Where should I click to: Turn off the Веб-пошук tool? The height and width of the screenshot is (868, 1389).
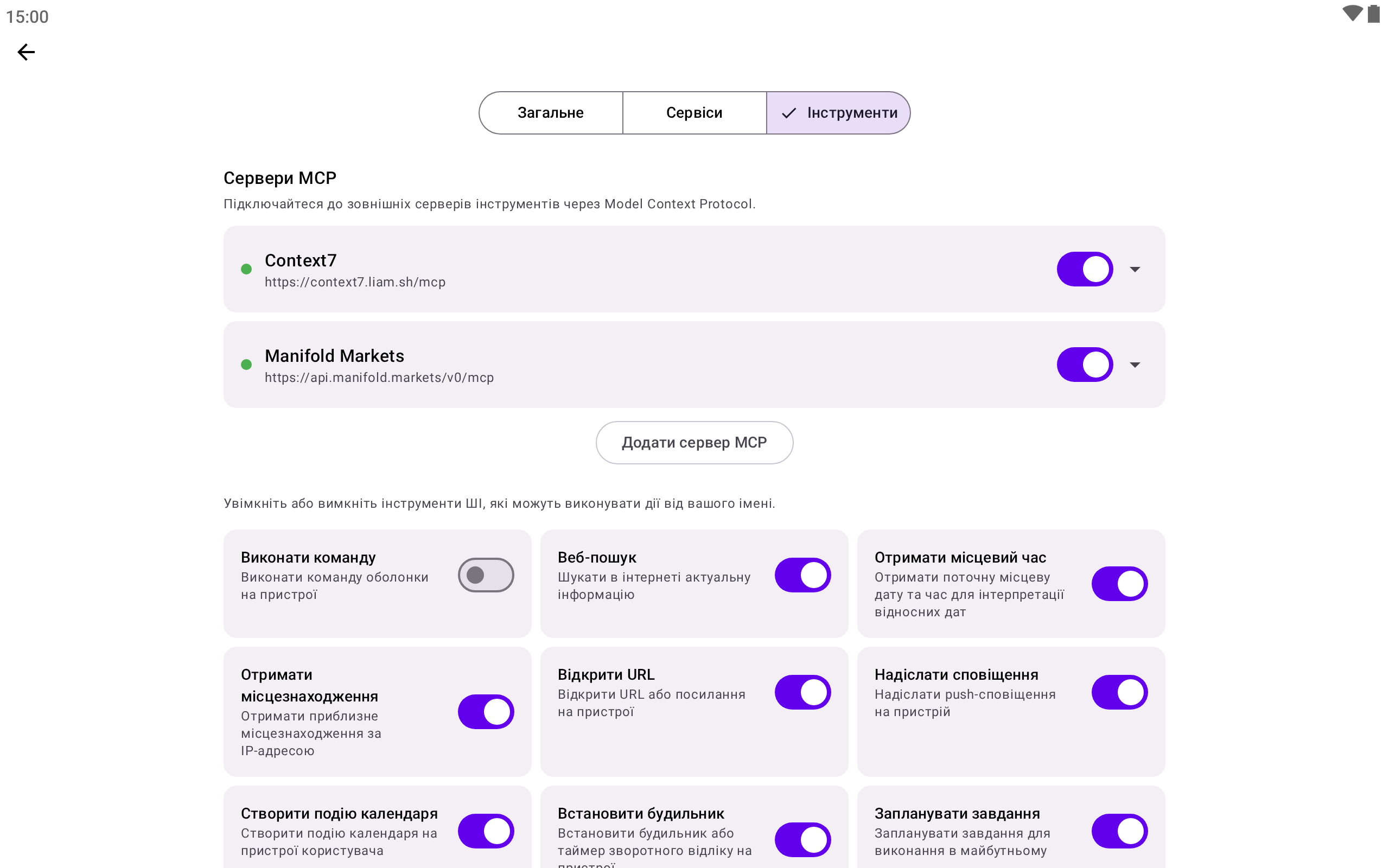(x=802, y=575)
